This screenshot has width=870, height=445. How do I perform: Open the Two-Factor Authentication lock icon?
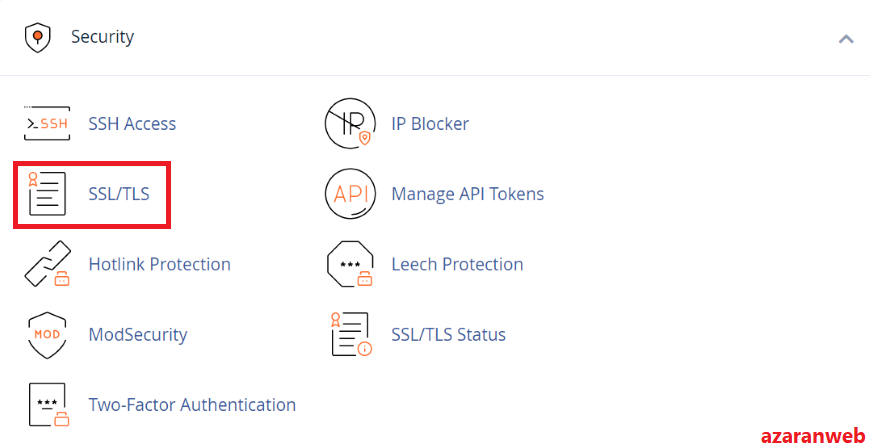(x=49, y=404)
